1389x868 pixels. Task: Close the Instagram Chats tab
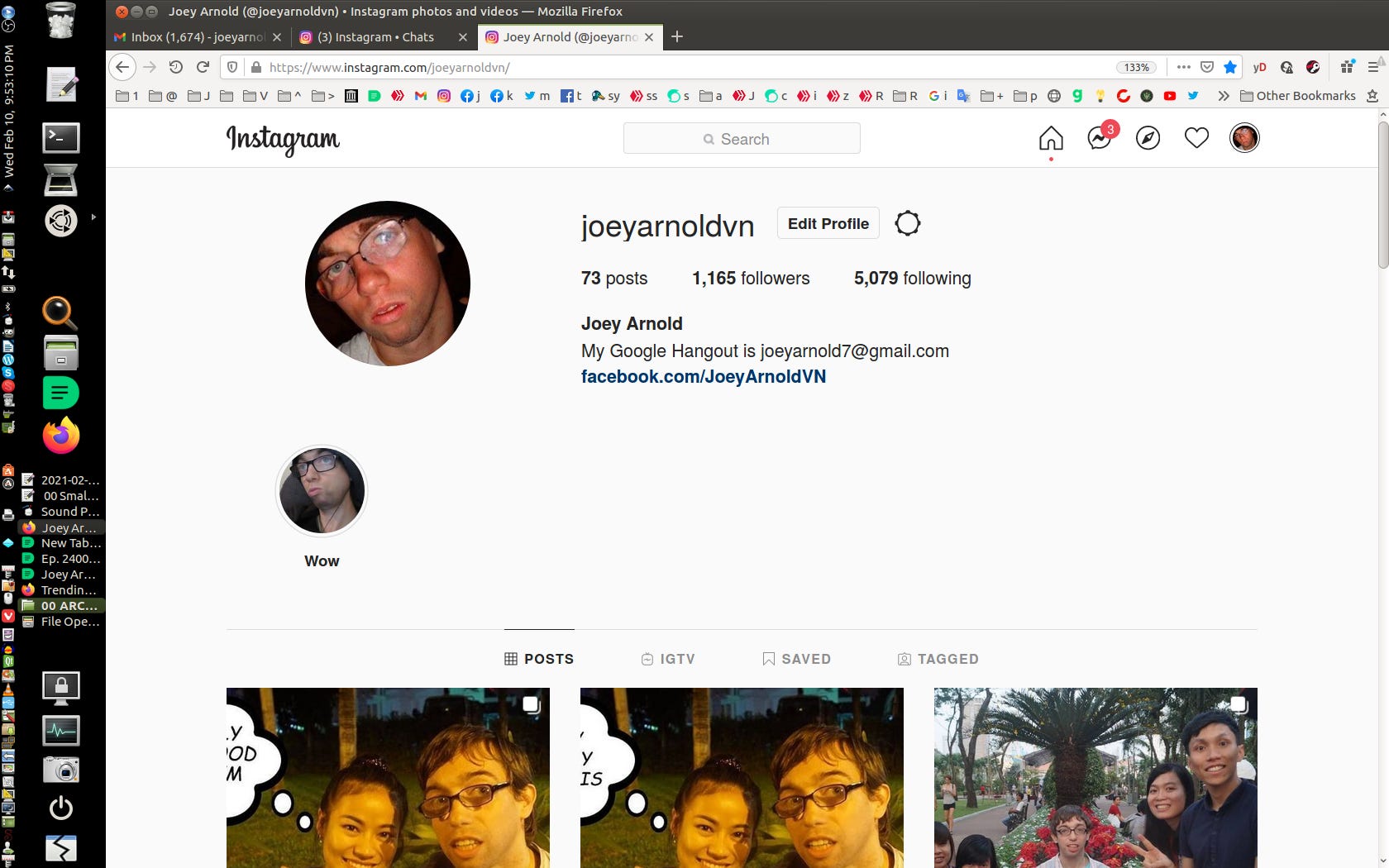coord(463,37)
